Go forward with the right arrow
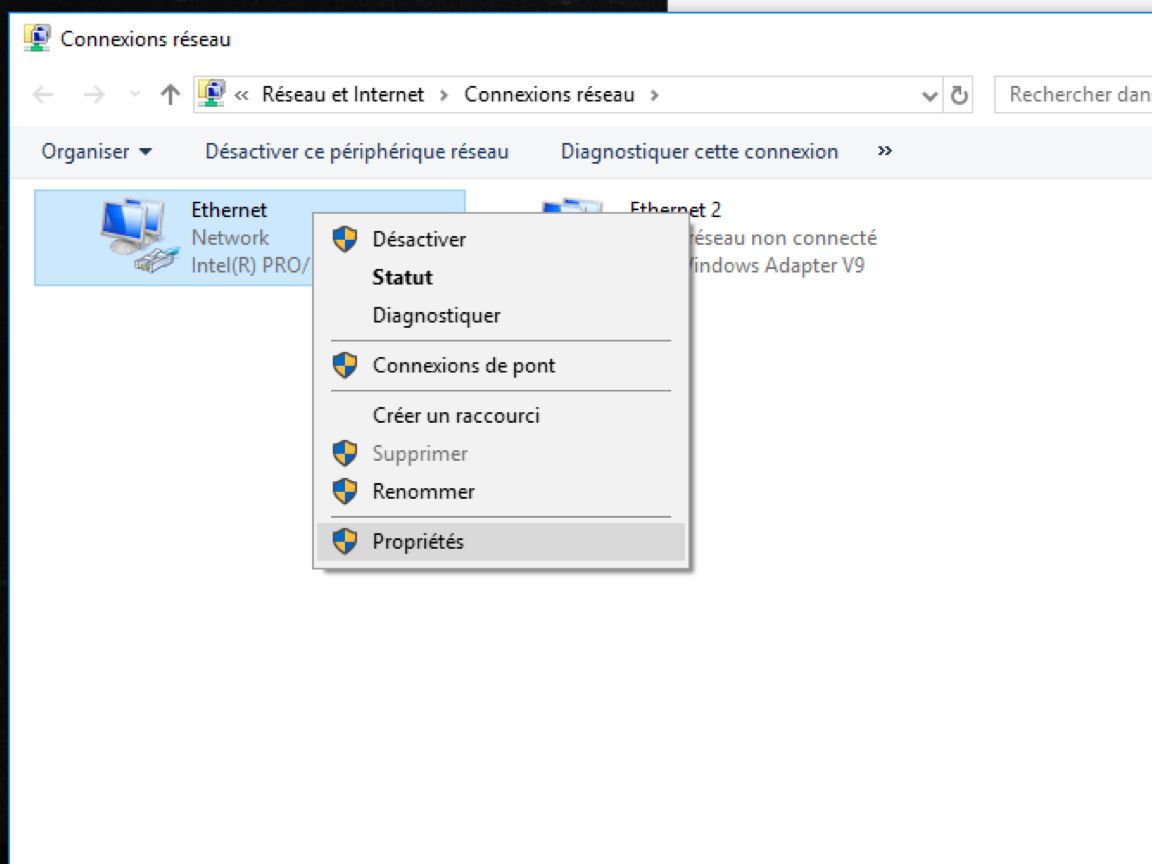 click(x=93, y=95)
